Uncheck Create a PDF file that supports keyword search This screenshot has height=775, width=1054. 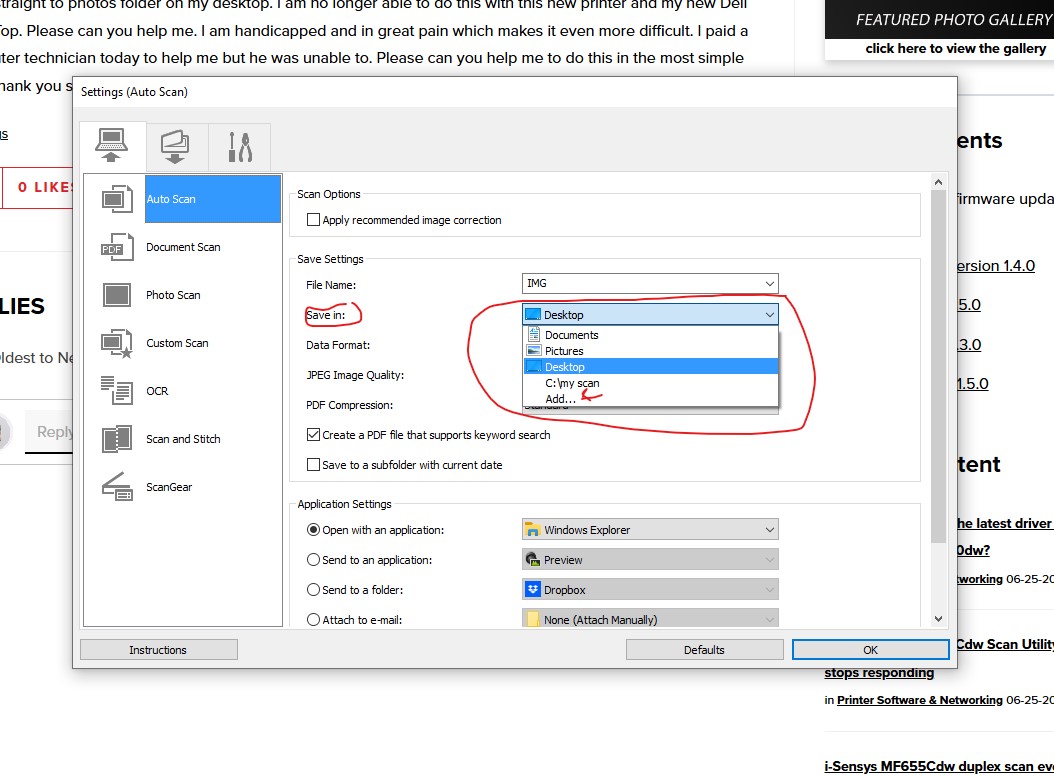pyautogui.click(x=315, y=434)
